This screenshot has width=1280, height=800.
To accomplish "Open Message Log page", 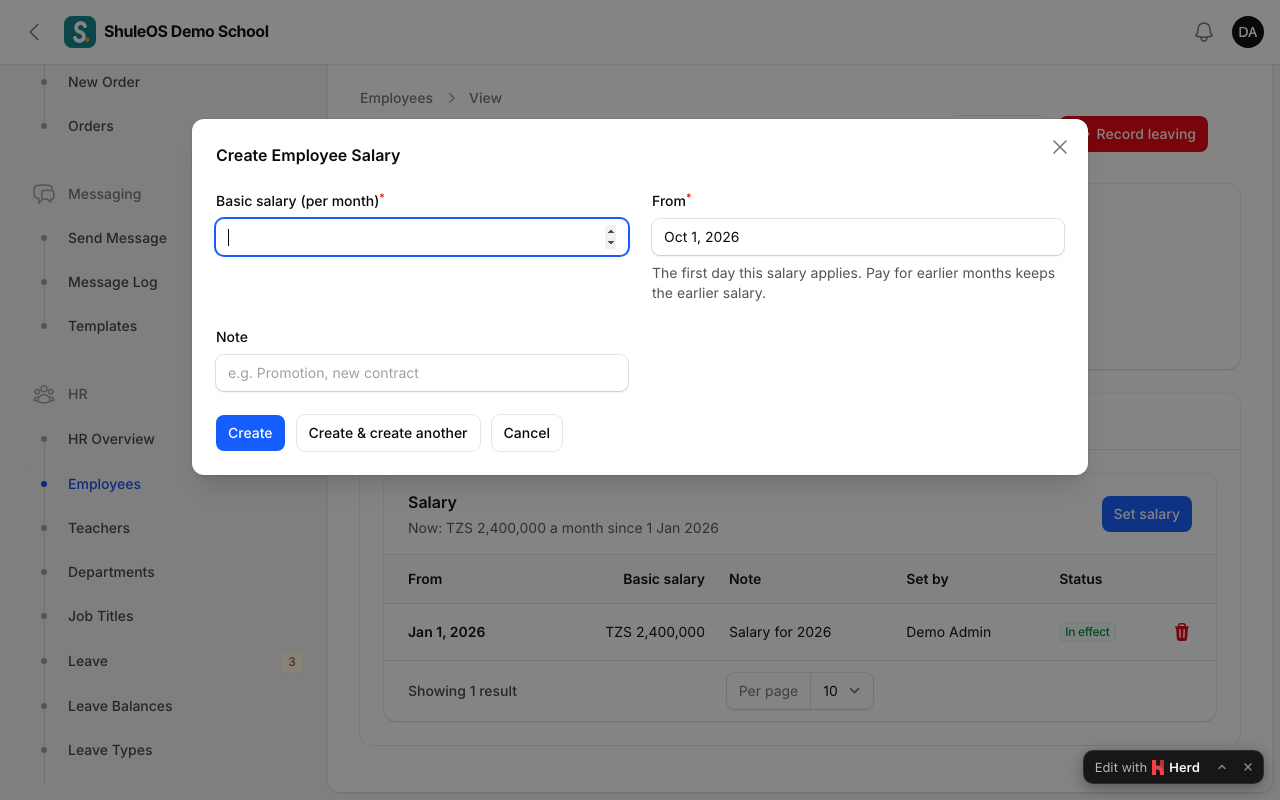I will point(113,282).
